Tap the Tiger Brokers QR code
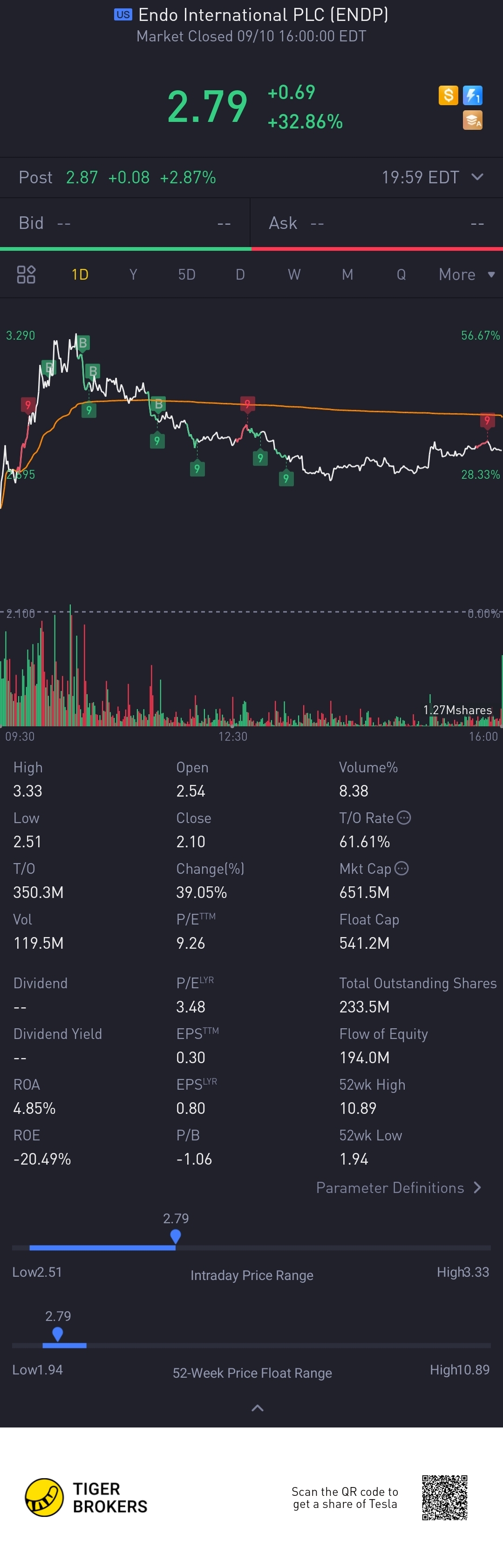 tap(444, 1497)
